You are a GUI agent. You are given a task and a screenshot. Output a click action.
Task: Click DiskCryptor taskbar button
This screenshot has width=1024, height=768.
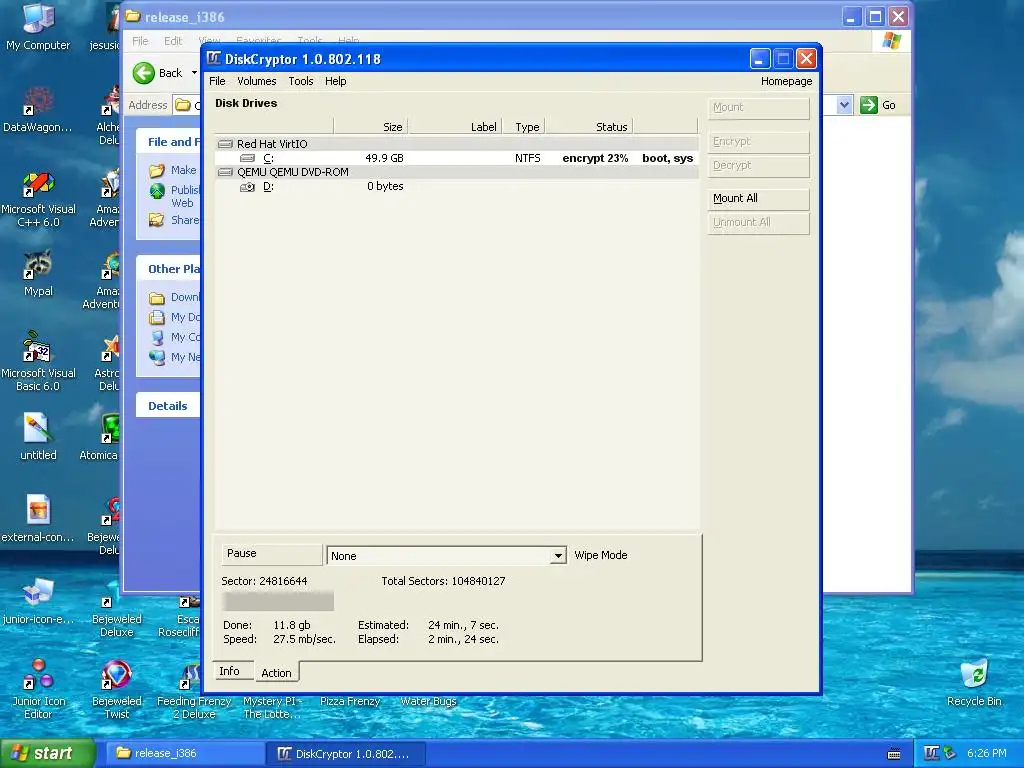(x=346, y=754)
